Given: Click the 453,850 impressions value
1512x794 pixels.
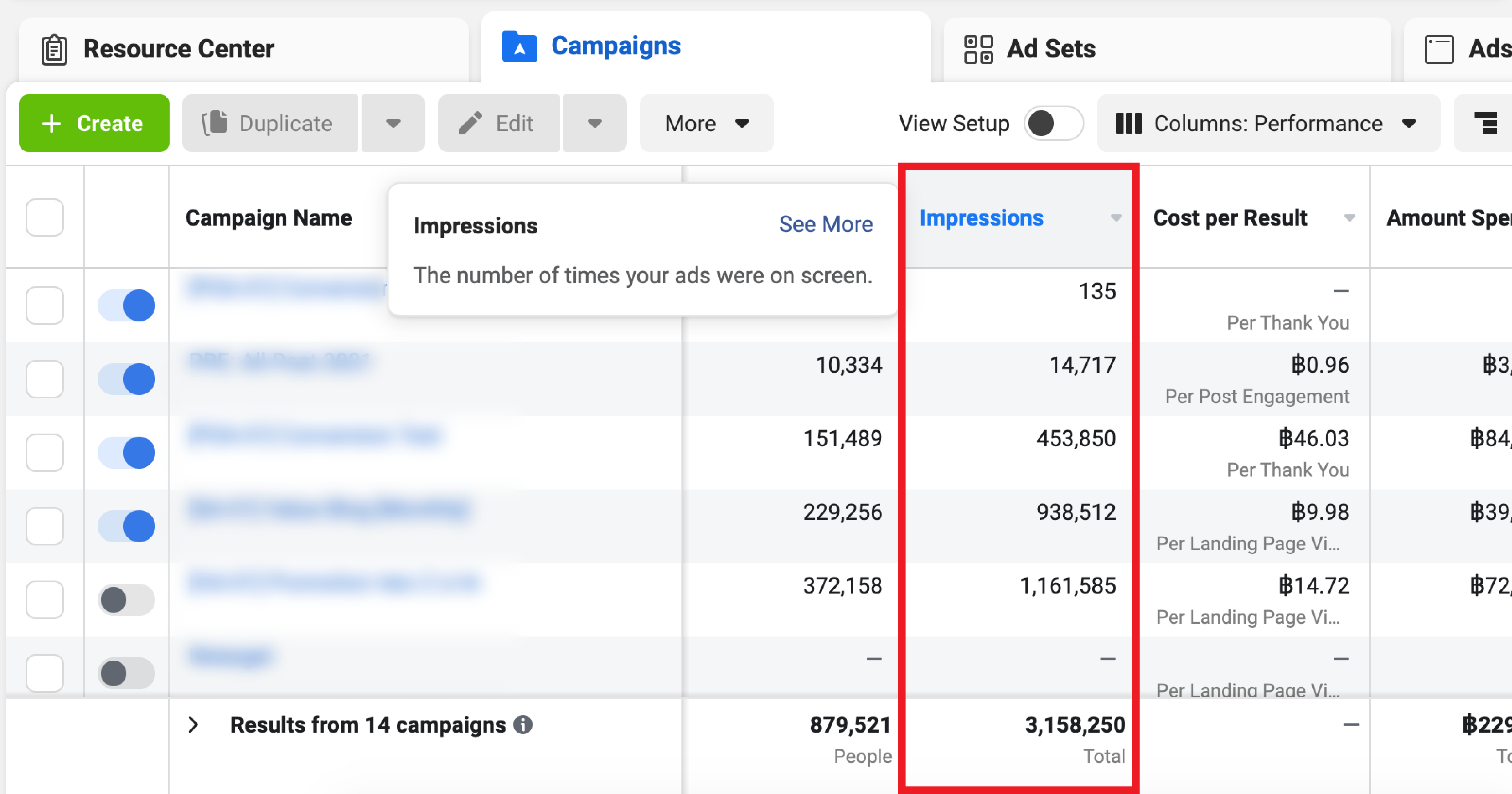Looking at the screenshot, I should pos(1076,438).
